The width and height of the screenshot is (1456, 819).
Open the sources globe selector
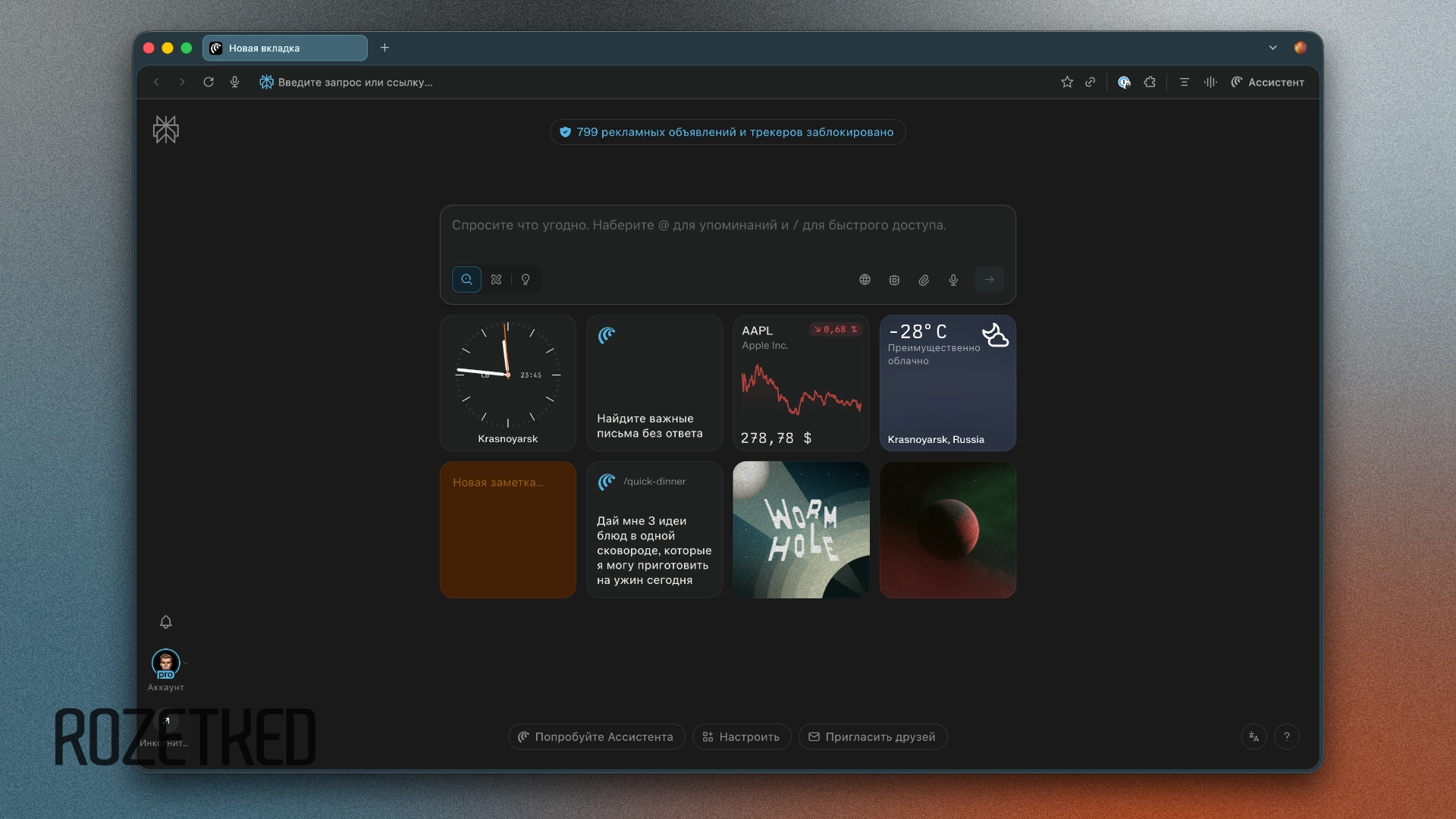click(x=864, y=280)
